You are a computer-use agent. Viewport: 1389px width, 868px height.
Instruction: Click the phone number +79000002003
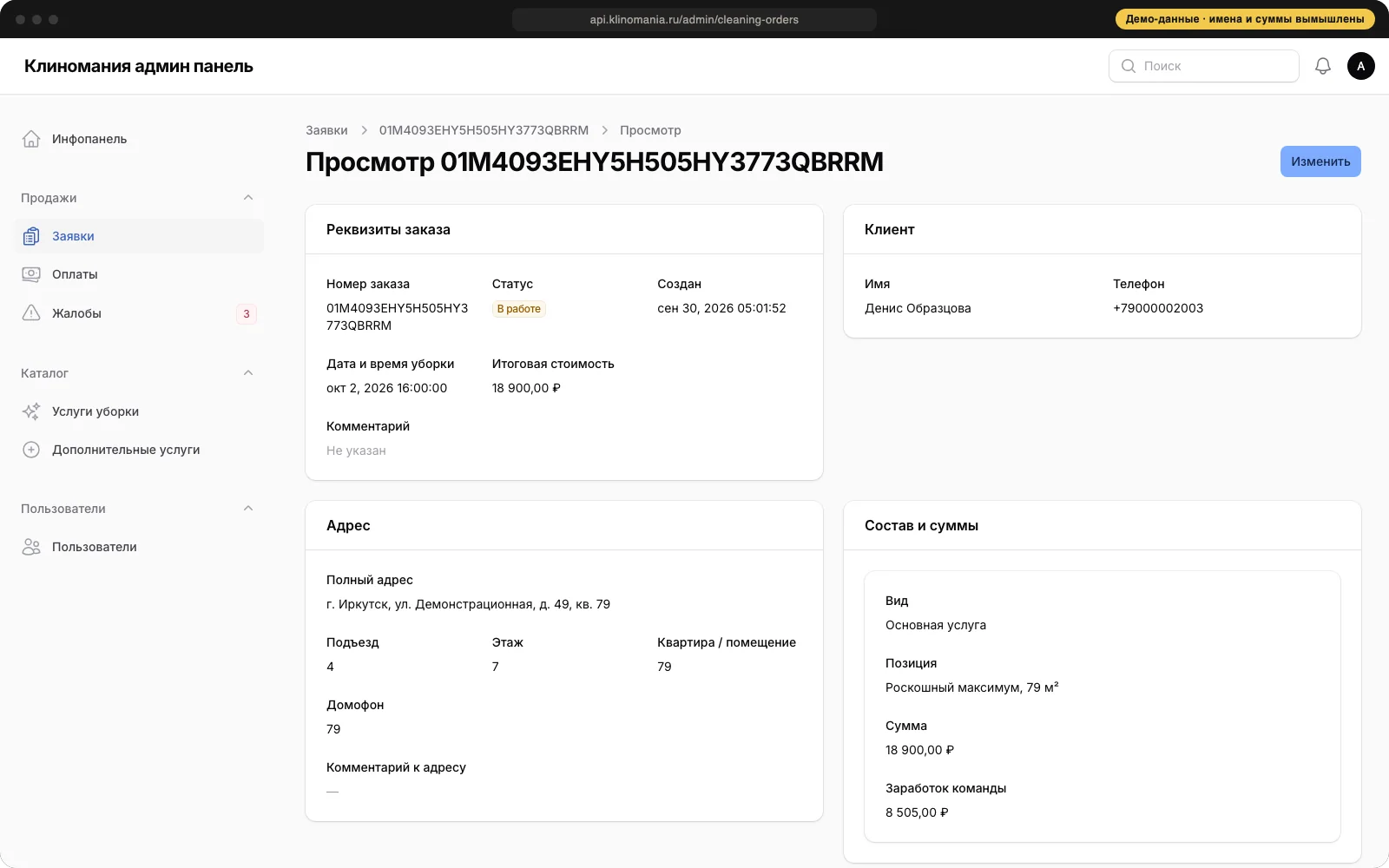click(x=1158, y=308)
